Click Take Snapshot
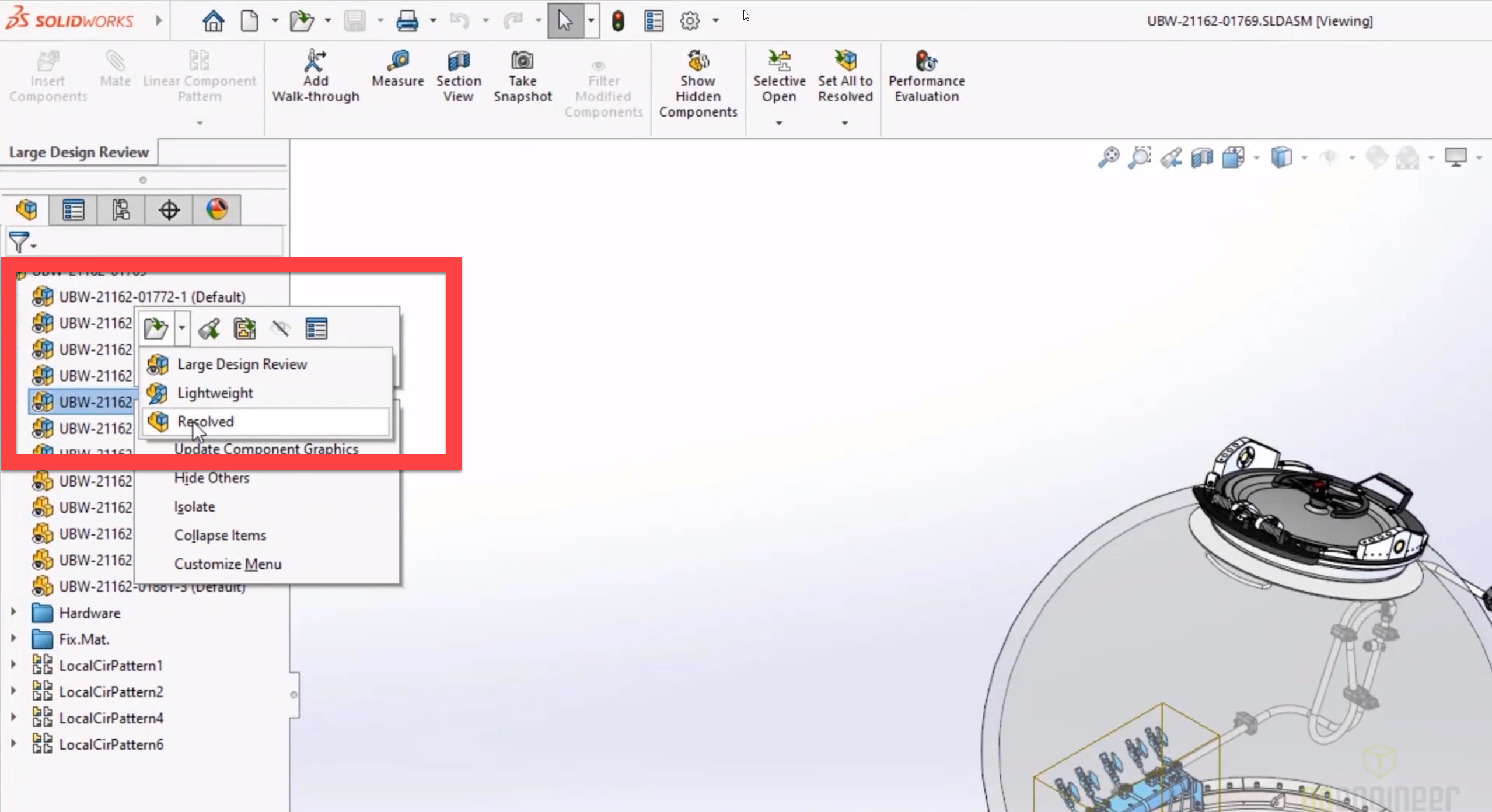 (x=522, y=76)
